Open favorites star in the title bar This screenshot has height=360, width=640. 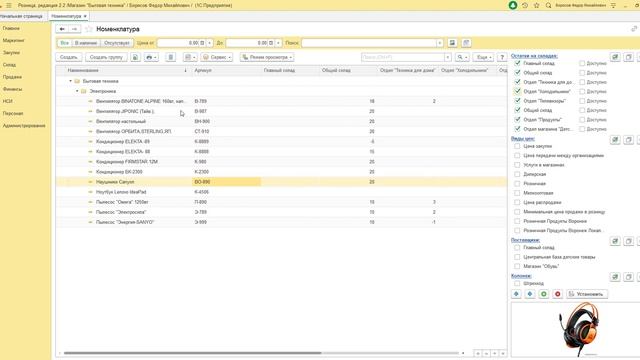[x=537, y=5]
